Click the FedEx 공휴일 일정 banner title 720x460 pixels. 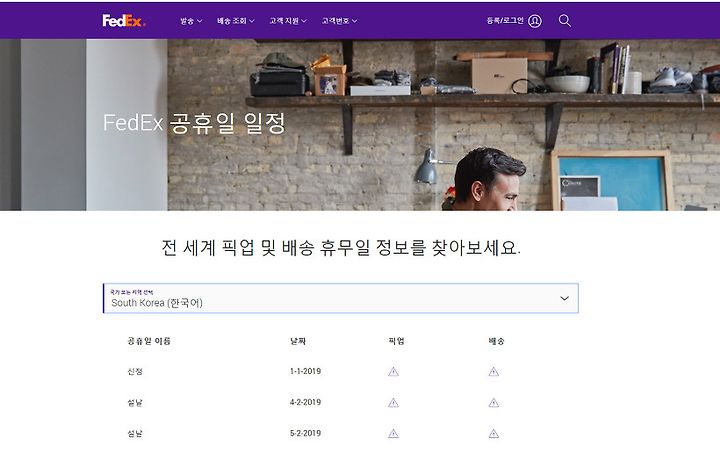194,123
